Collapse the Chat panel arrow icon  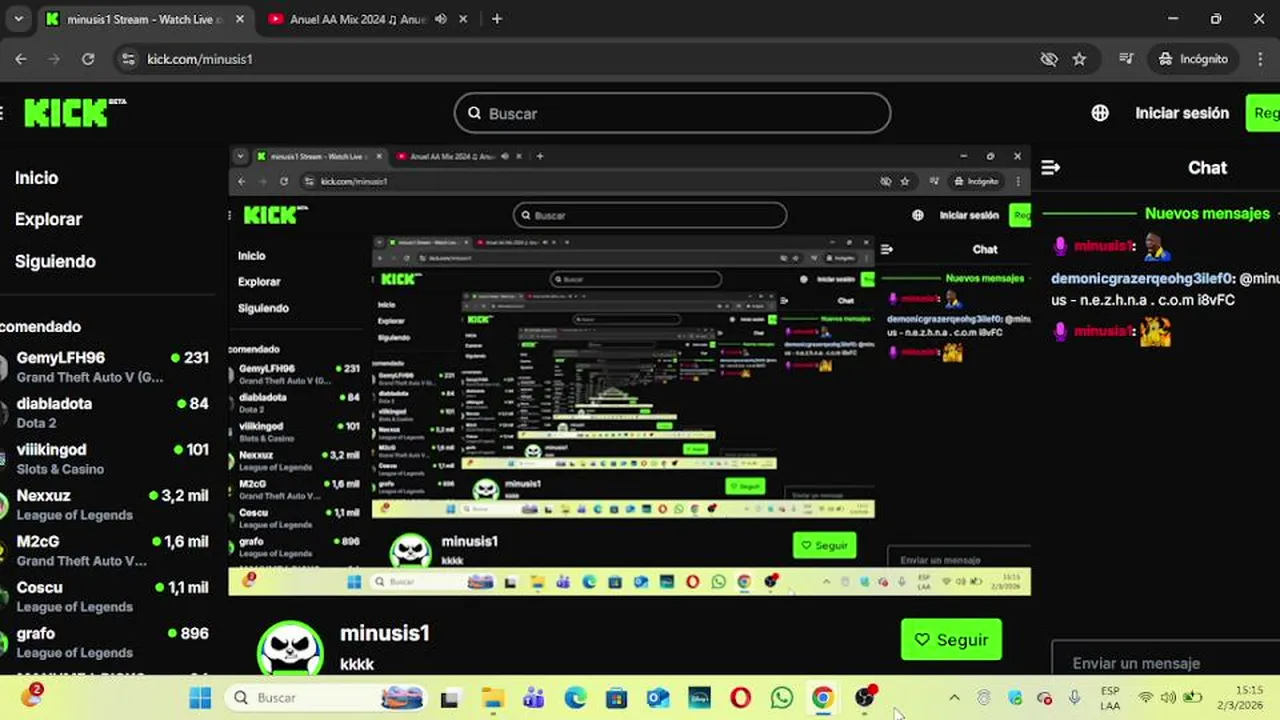(x=1050, y=168)
